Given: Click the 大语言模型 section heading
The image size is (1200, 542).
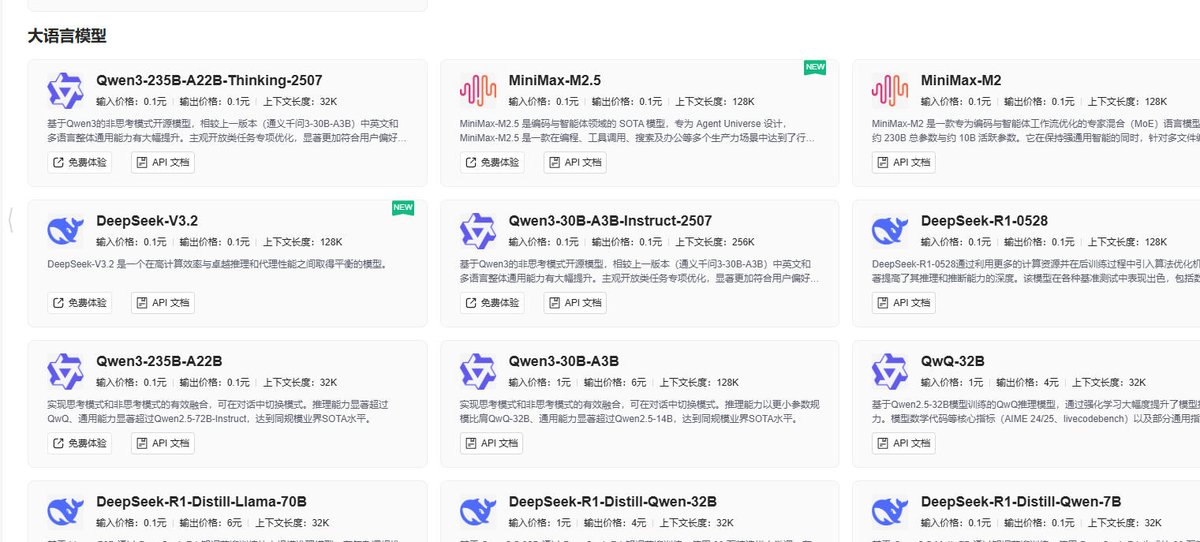Looking at the screenshot, I should tap(67, 36).
